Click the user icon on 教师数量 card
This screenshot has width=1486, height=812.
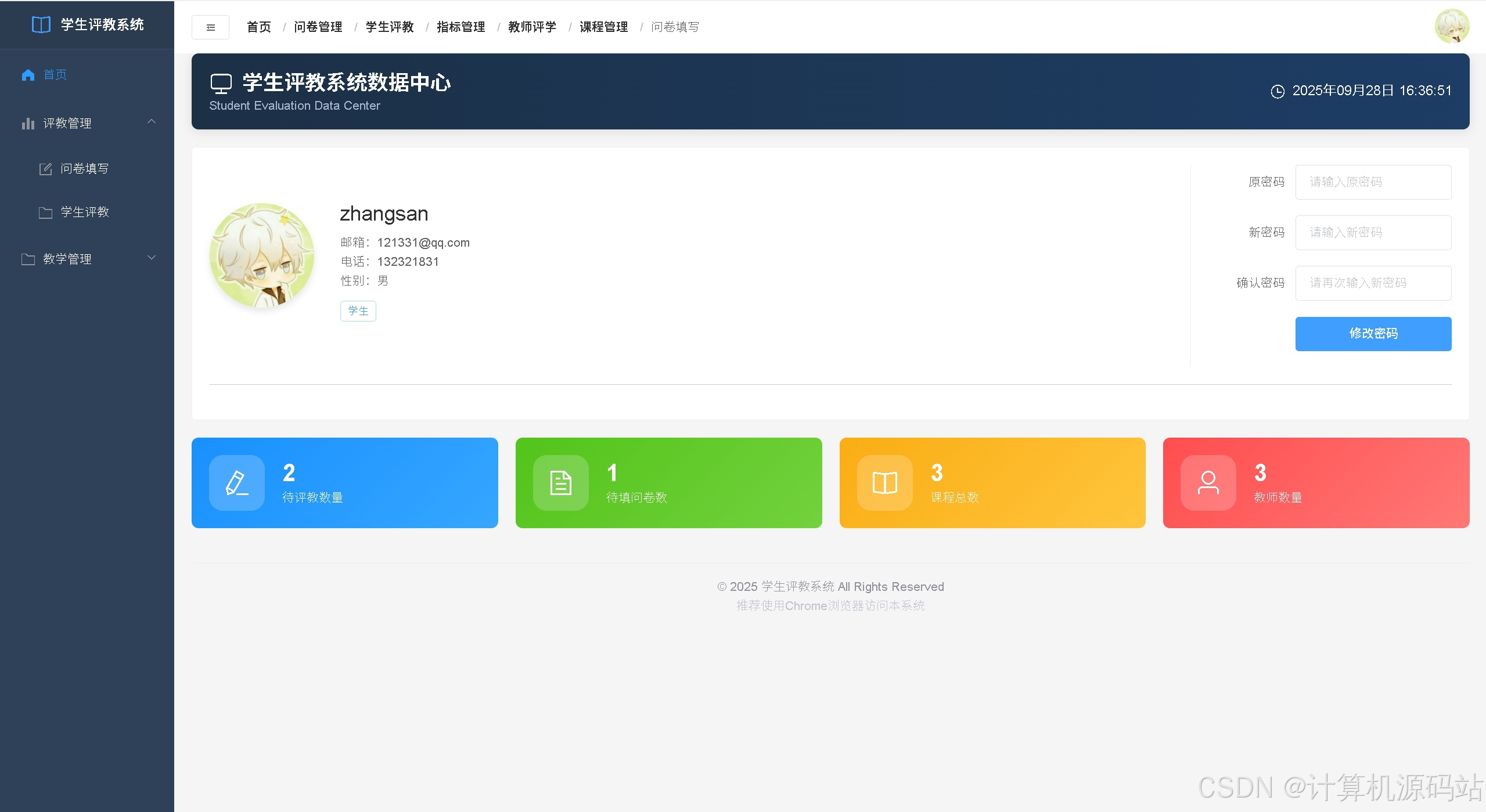pos(1208,483)
